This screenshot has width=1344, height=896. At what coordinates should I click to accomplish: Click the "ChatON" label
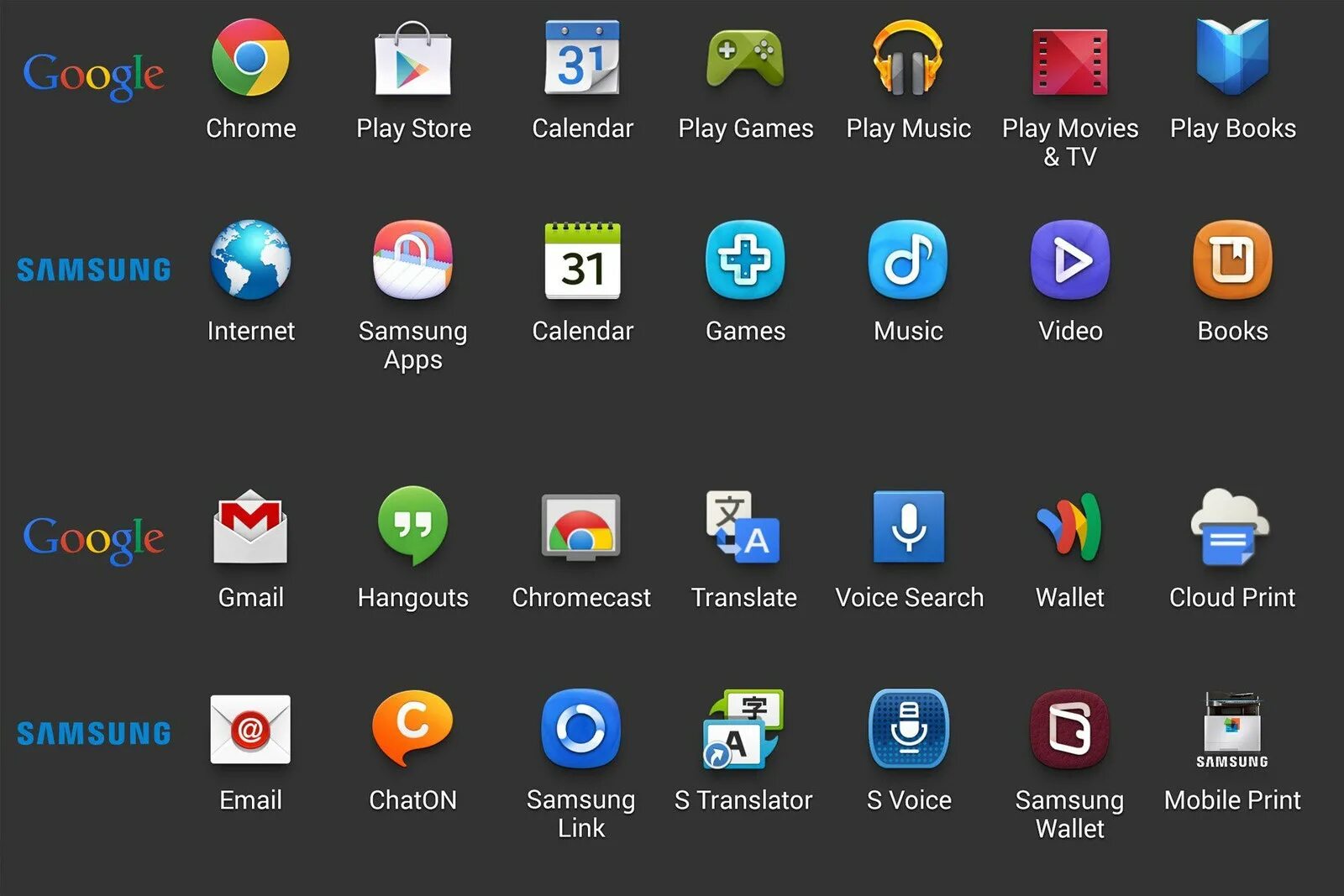click(x=412, y=800)
